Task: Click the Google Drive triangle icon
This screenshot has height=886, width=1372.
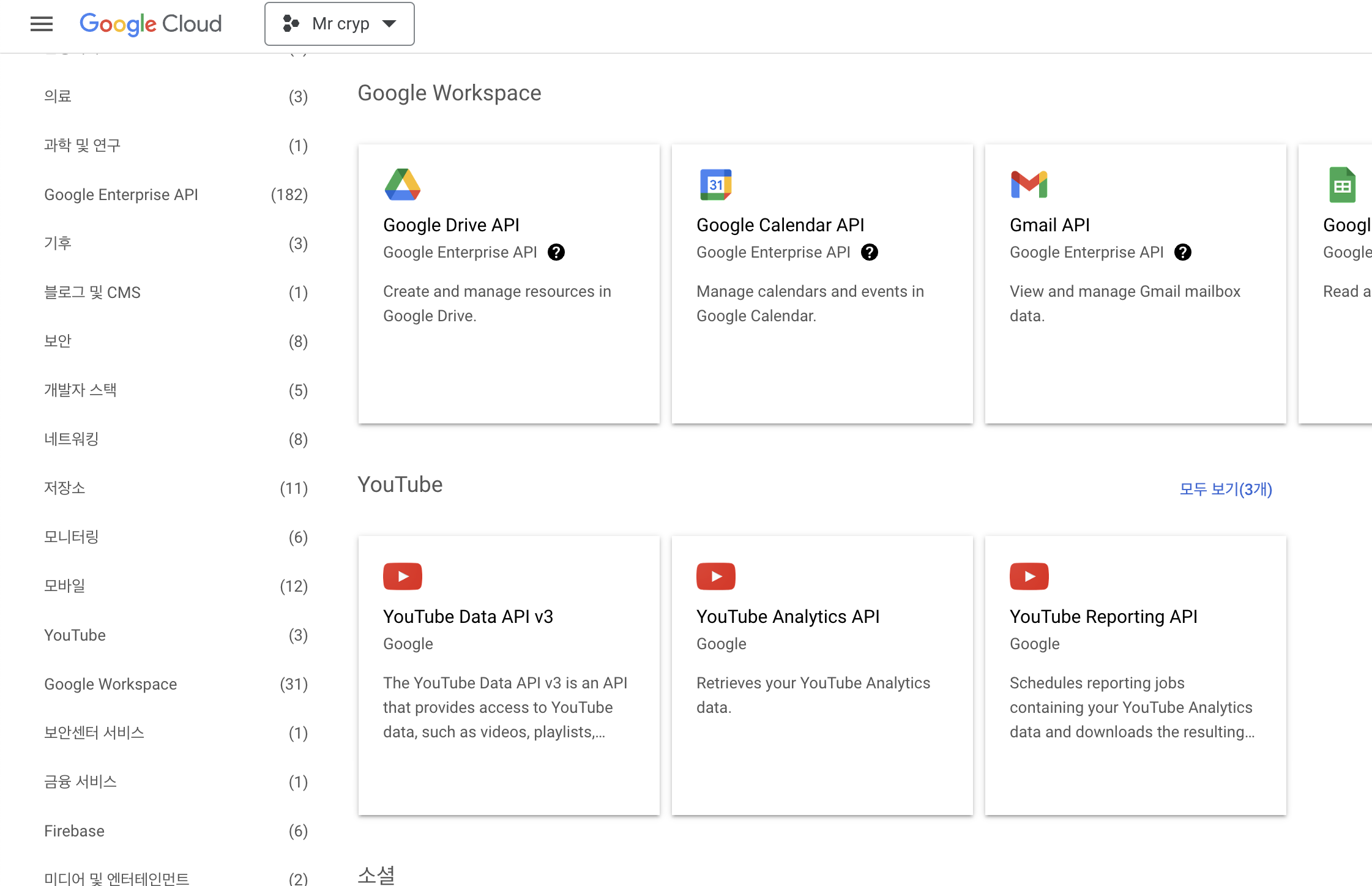Action: 402,184
